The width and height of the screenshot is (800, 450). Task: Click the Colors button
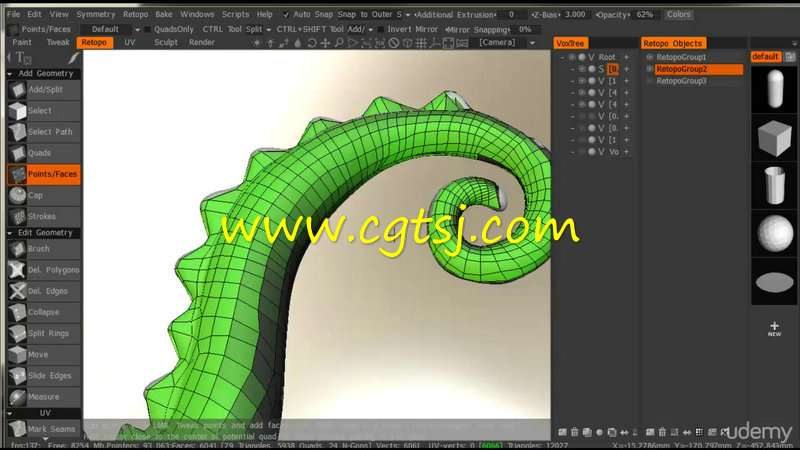679,15
